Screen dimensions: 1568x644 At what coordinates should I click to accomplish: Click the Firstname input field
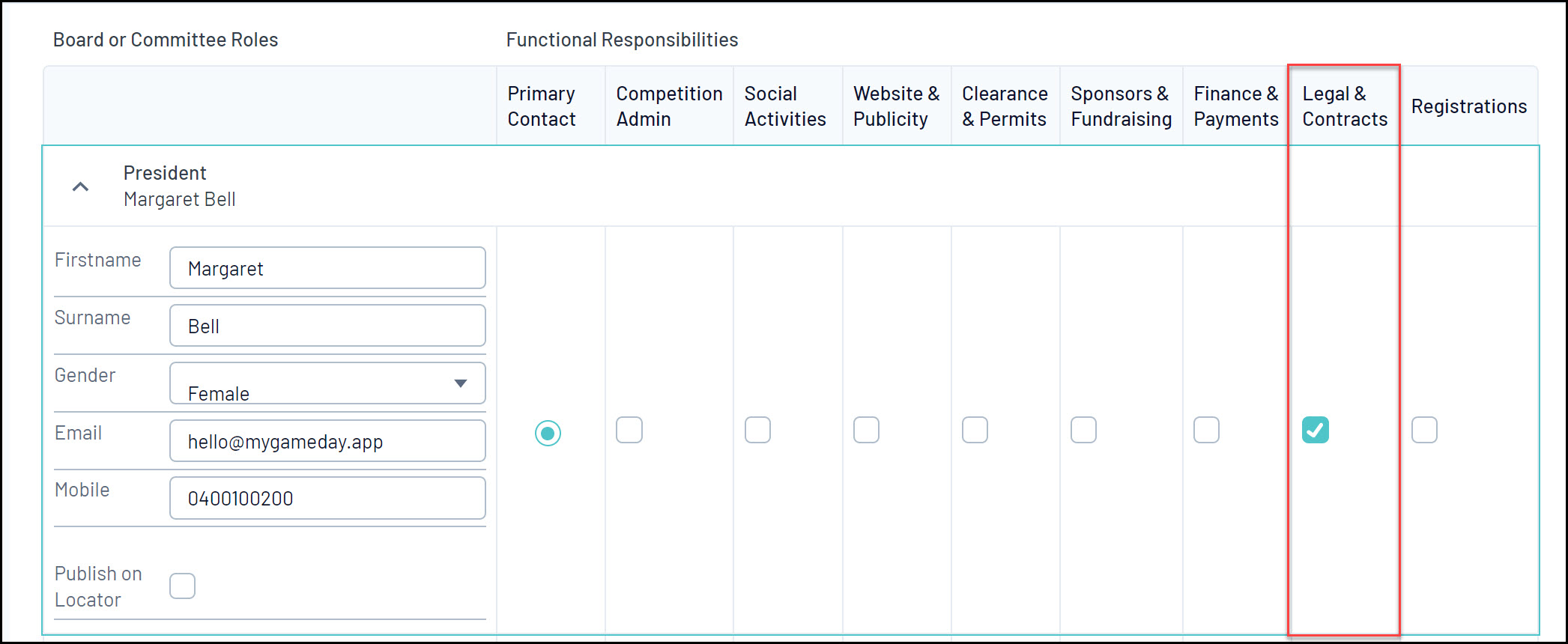[327, 268]
